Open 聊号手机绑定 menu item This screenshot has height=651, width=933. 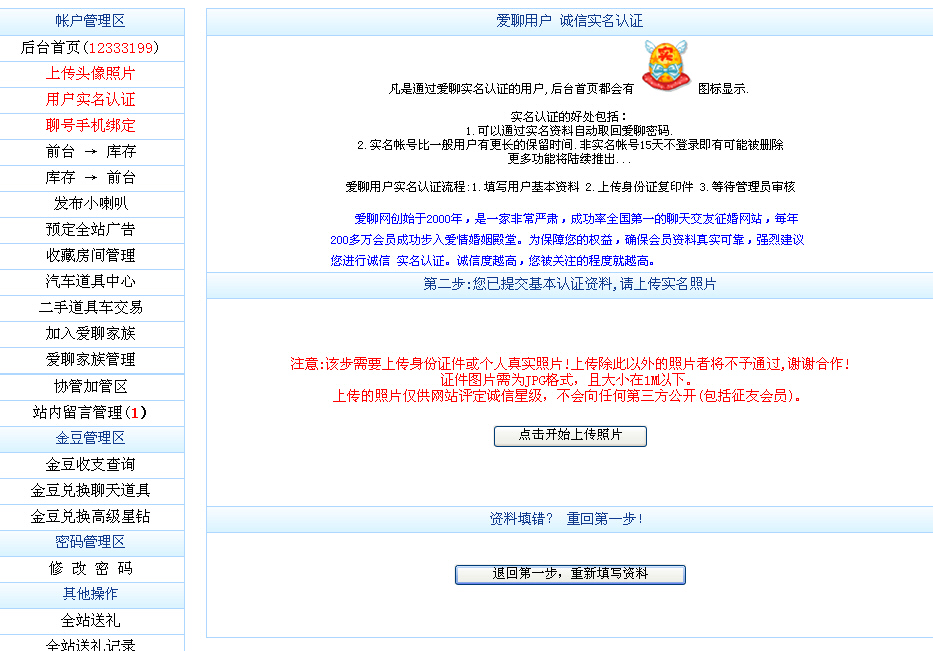click(x=90, y=126)
